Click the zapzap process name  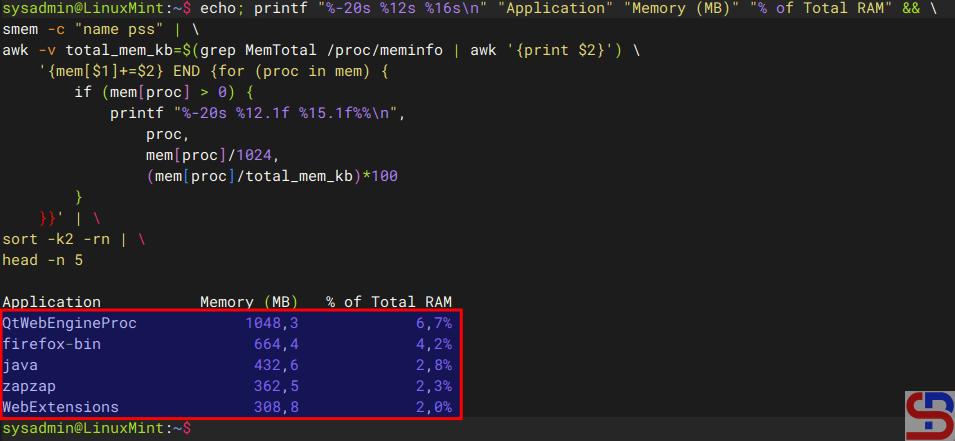29,386
